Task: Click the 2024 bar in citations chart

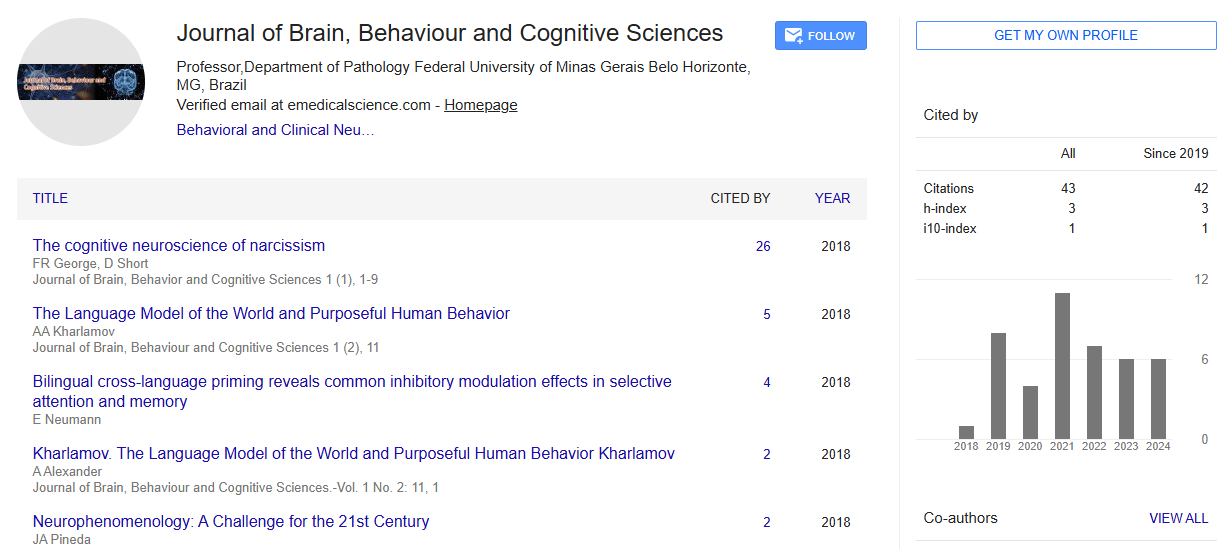Action: (1158, 399)
